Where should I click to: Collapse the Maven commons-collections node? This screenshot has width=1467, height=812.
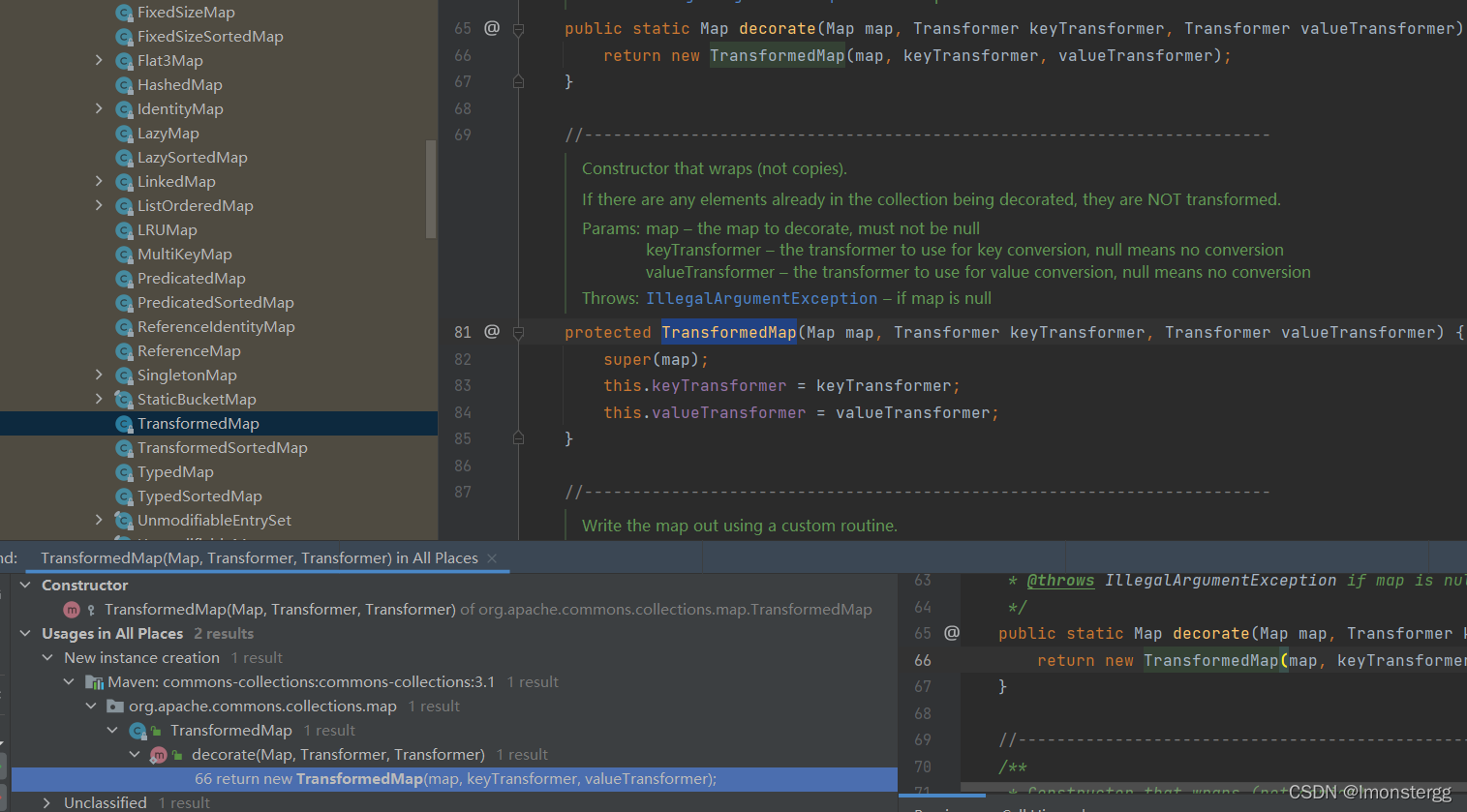pos(69,681)
